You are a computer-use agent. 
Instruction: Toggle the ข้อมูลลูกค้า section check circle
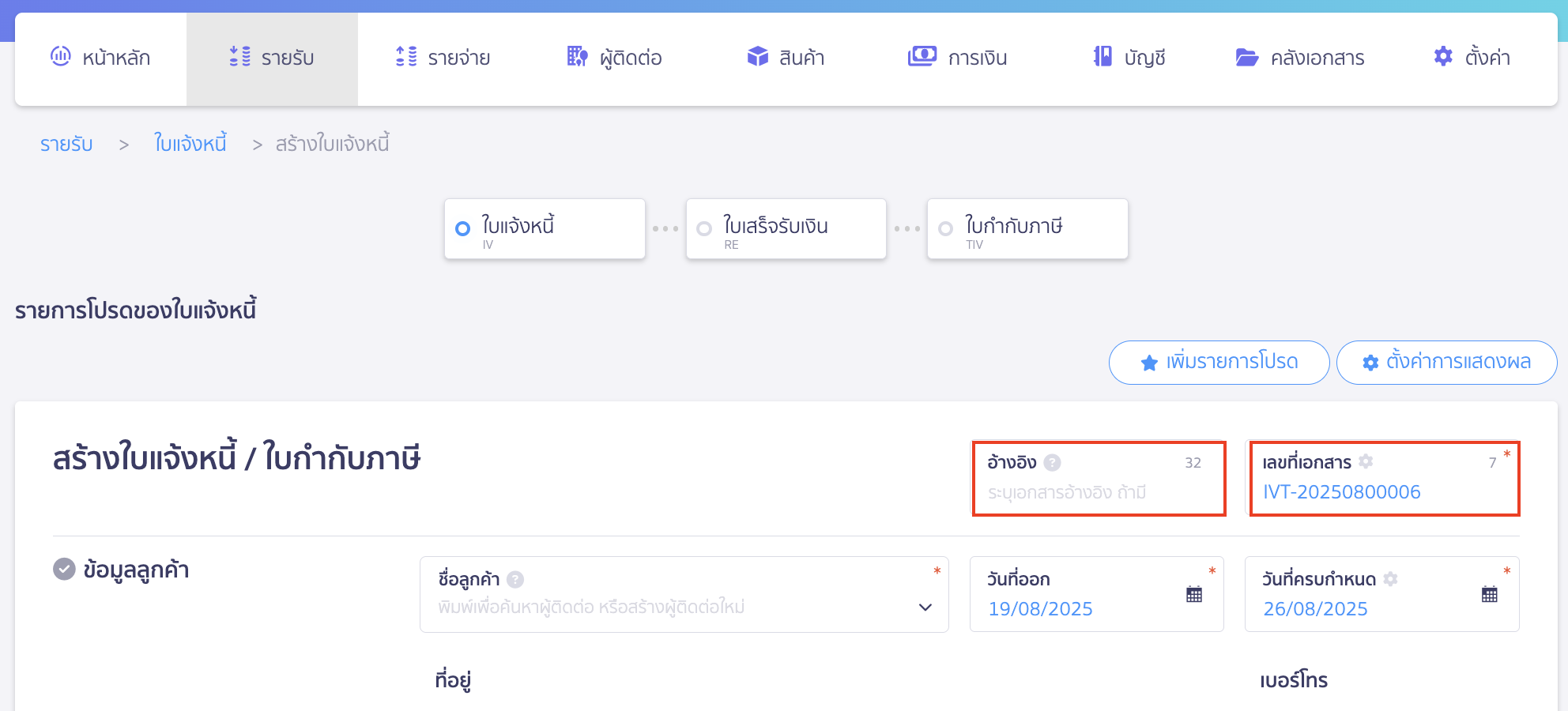coord(64,569)
